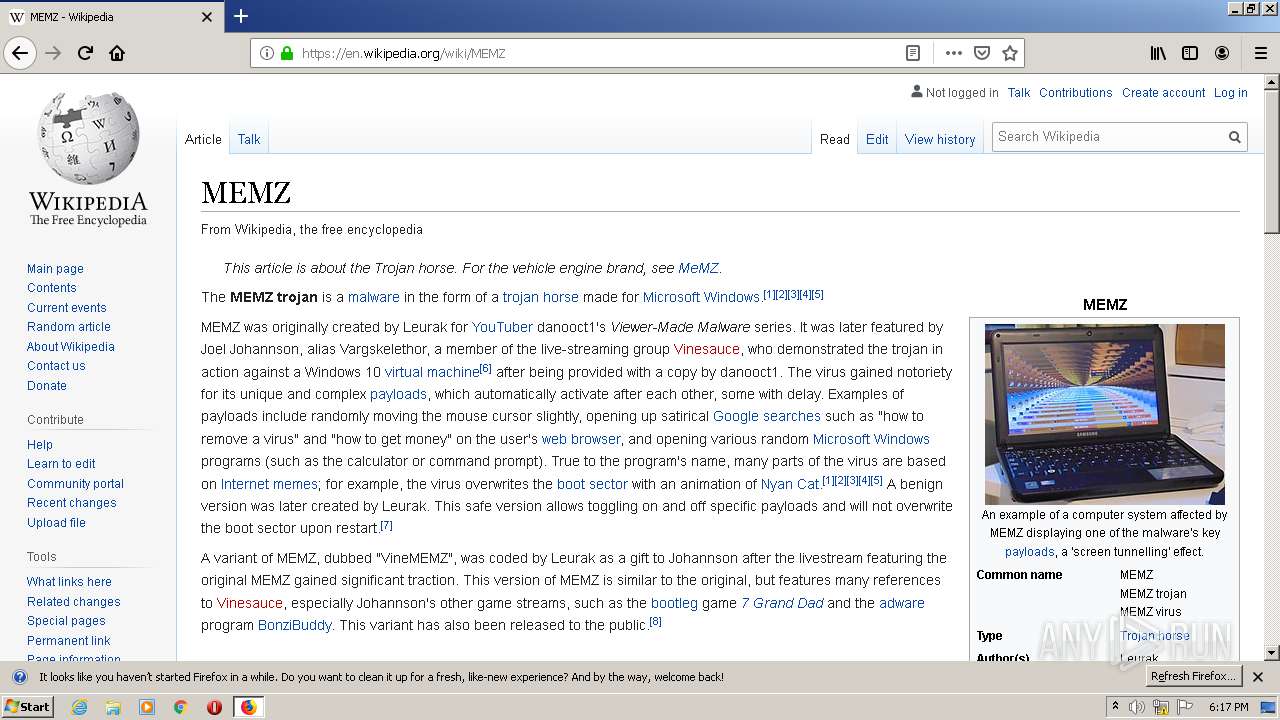Viewport: 1280px width, 720px height.
Task: Select the MEMZ - Wikipedia browser tab
Action: tap(111, 17)
